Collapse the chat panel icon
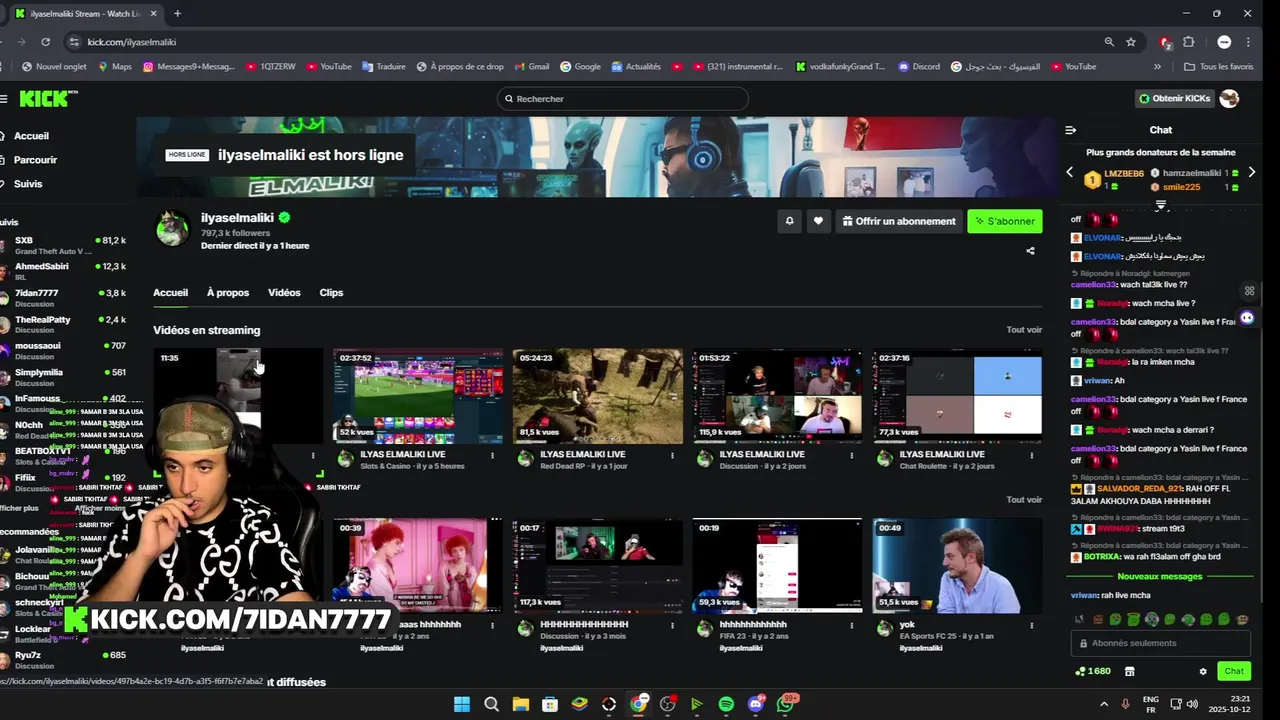Viewport: 1280px width, 720px height. click(1070, 130)
